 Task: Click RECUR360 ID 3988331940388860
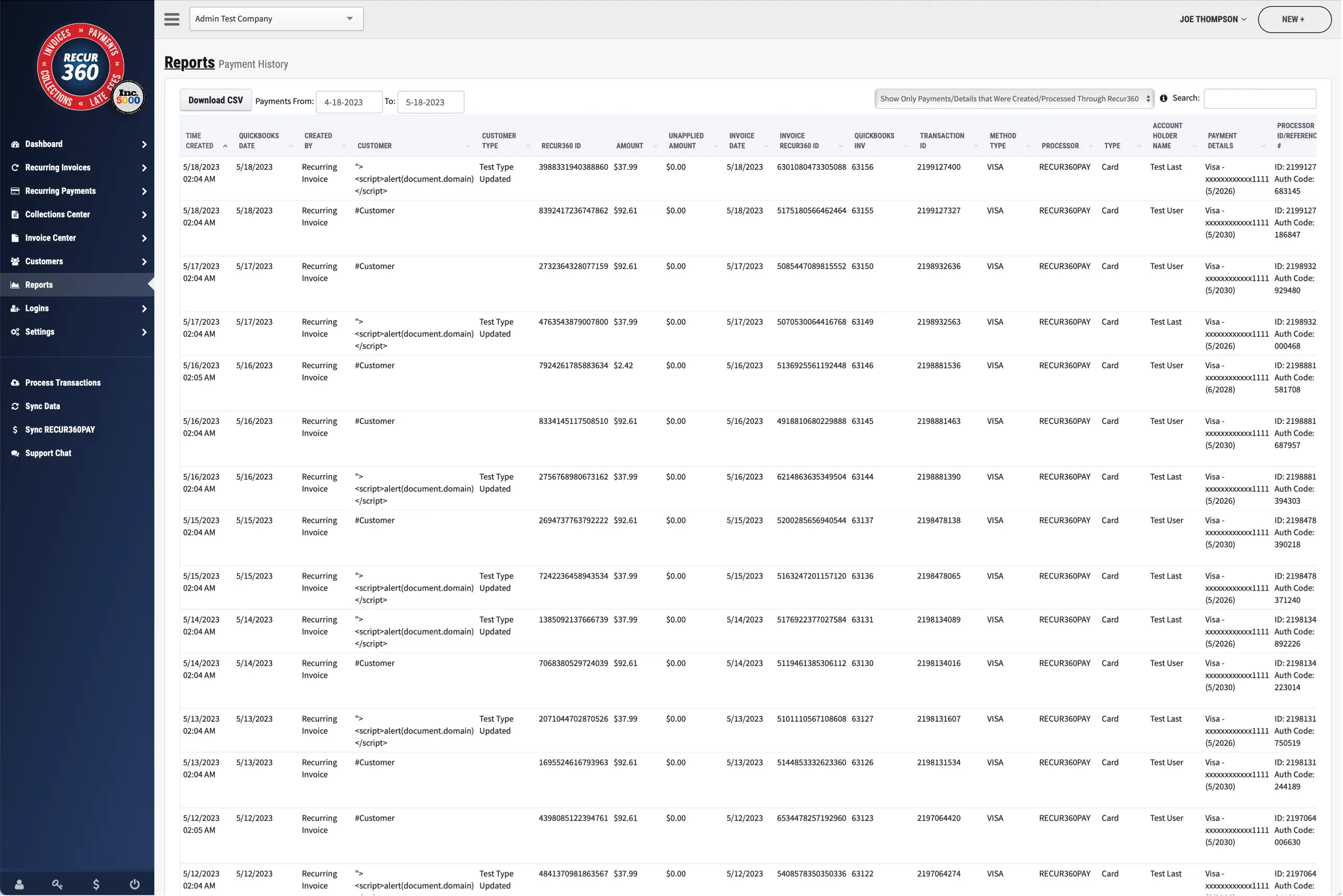click(573, 167)
